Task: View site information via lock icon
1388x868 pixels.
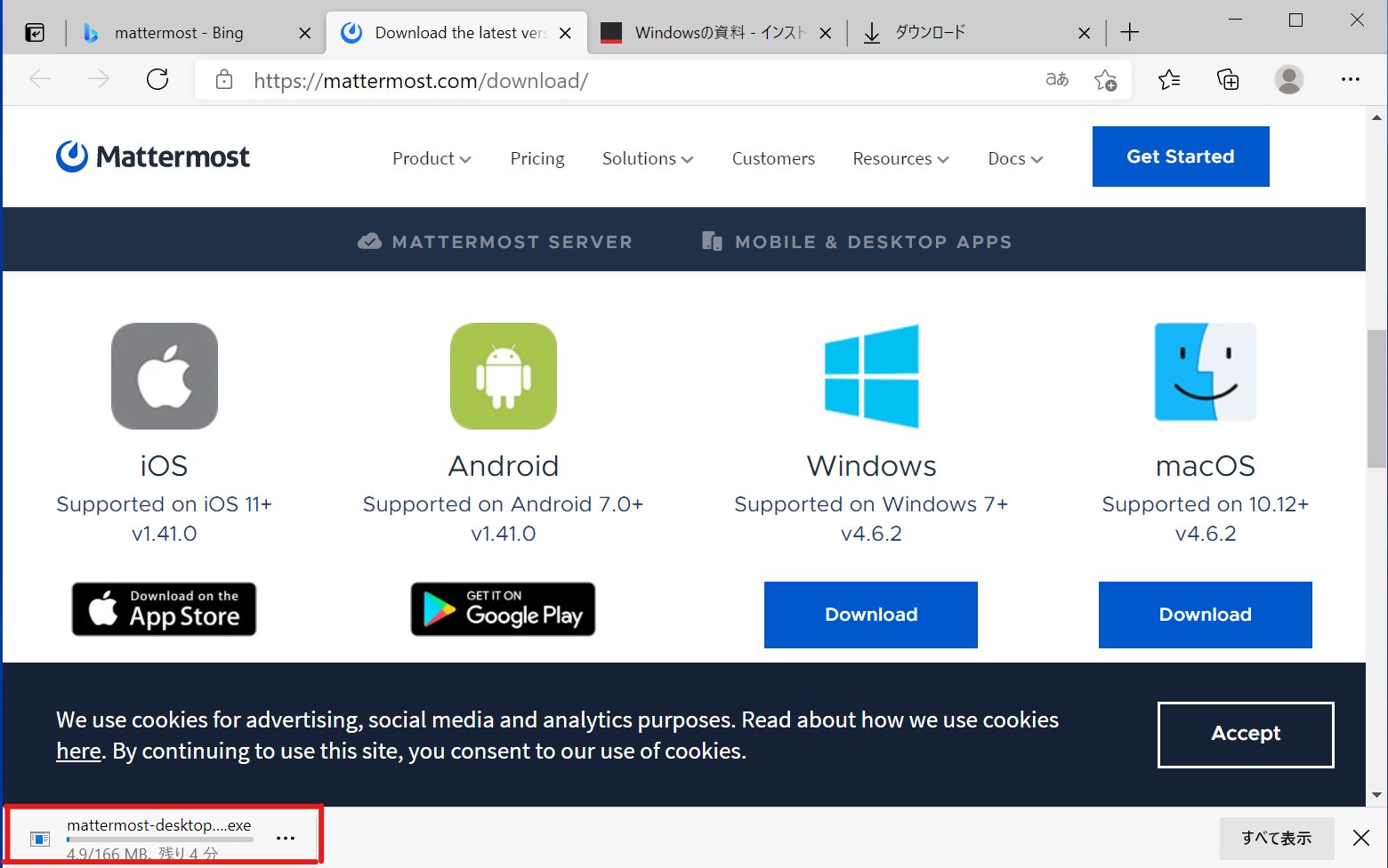Action: pos(224,80)
